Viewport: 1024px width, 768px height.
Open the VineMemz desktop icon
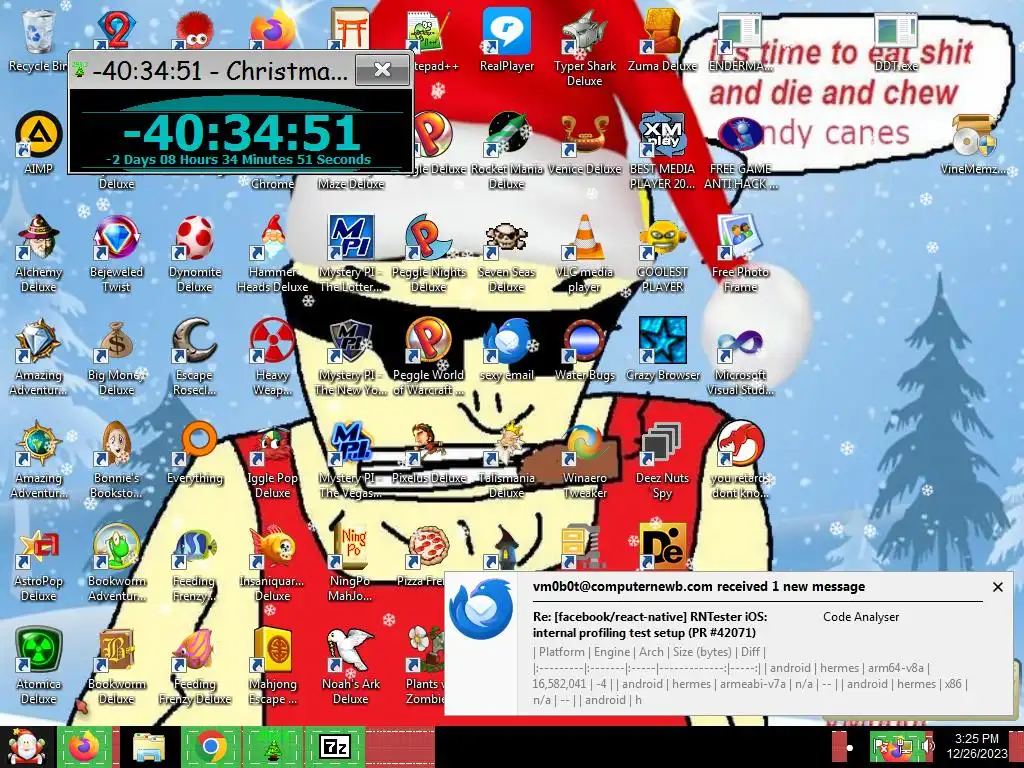(x=973, y=135)
